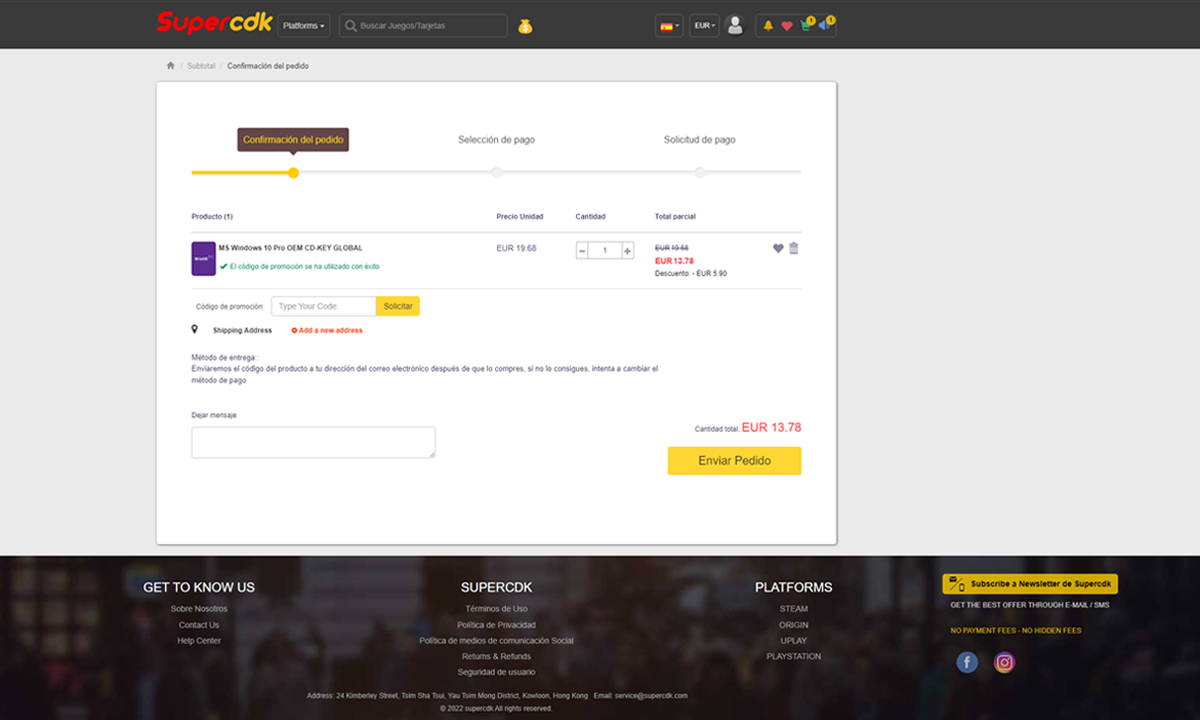Click the promo code input field

[323, 306]
